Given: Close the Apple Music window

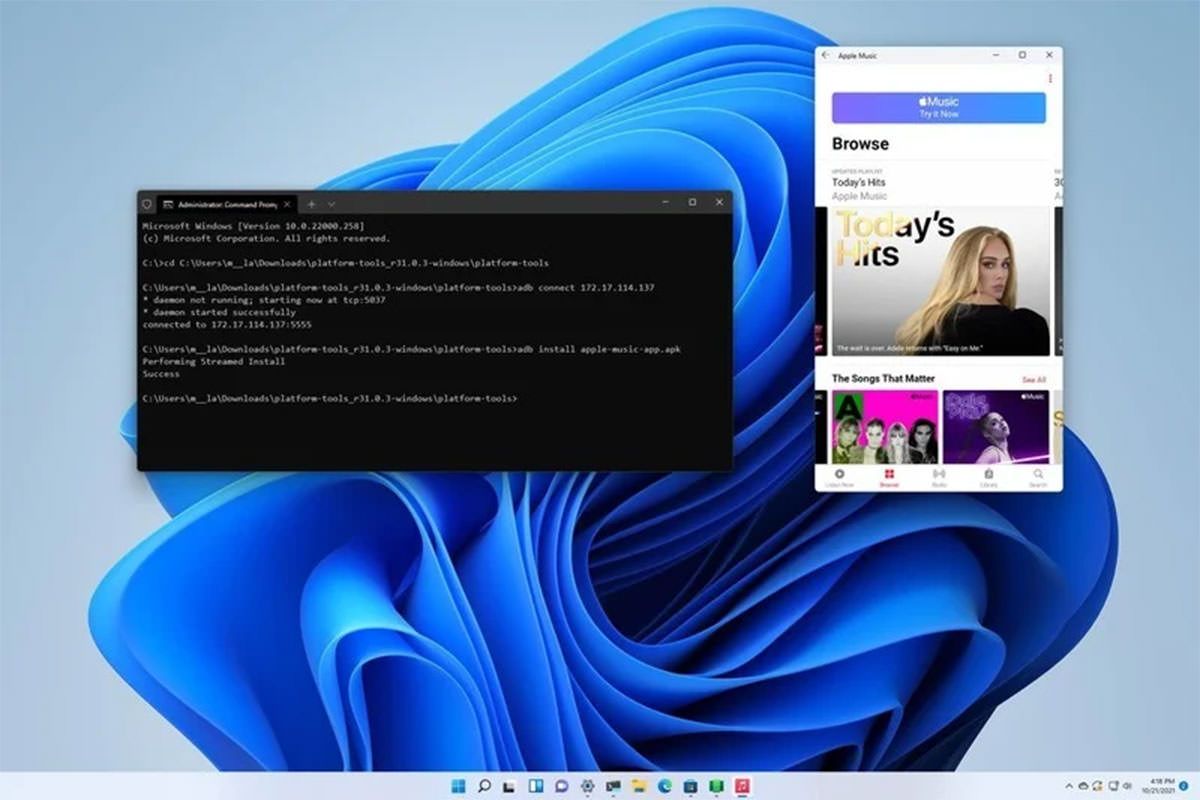Looking at the screenshot, I should point(1049,55).
